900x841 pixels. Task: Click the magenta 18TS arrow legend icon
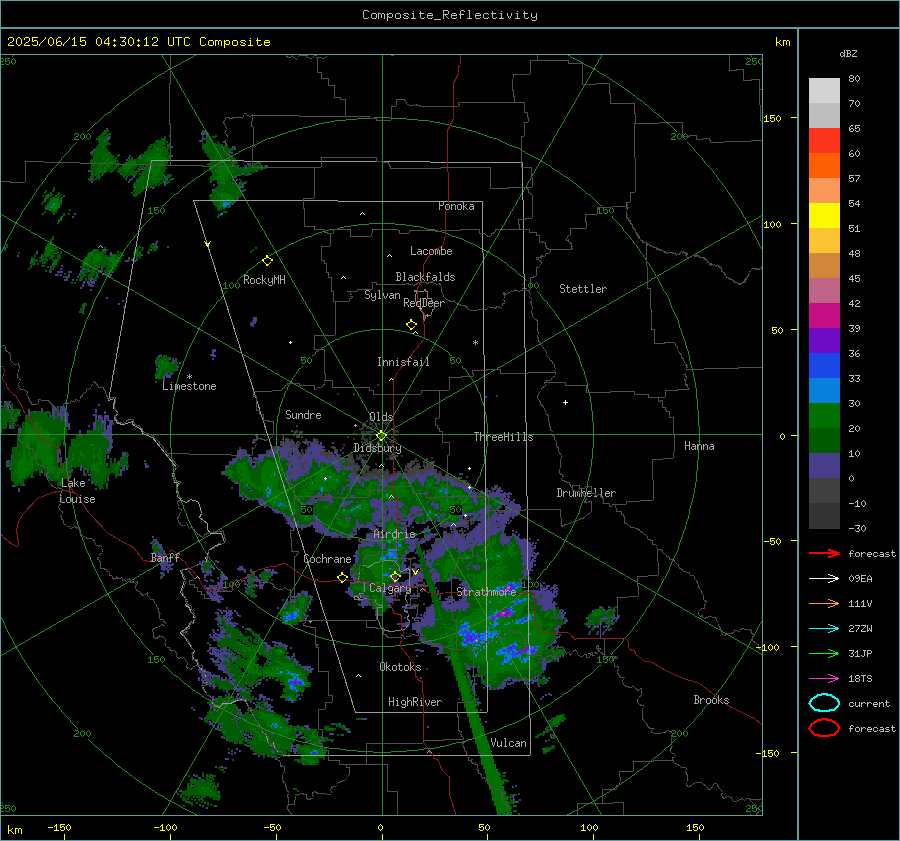tap(824, 679)
